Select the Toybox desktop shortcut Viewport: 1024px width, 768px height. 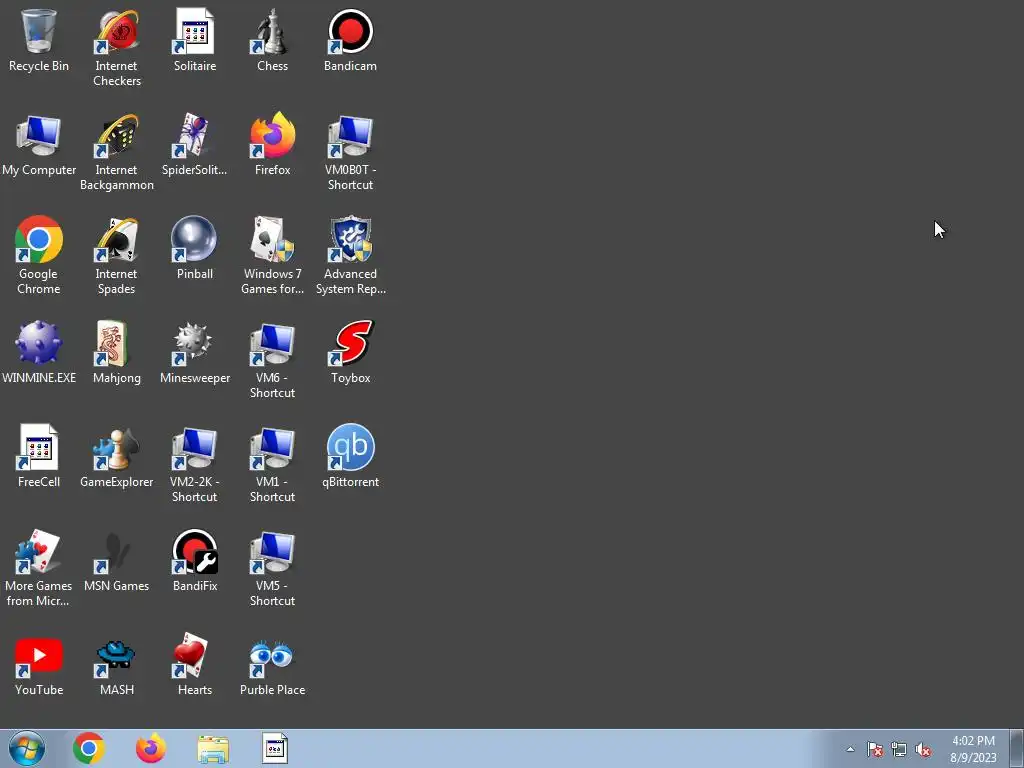(x=351, y=353)
